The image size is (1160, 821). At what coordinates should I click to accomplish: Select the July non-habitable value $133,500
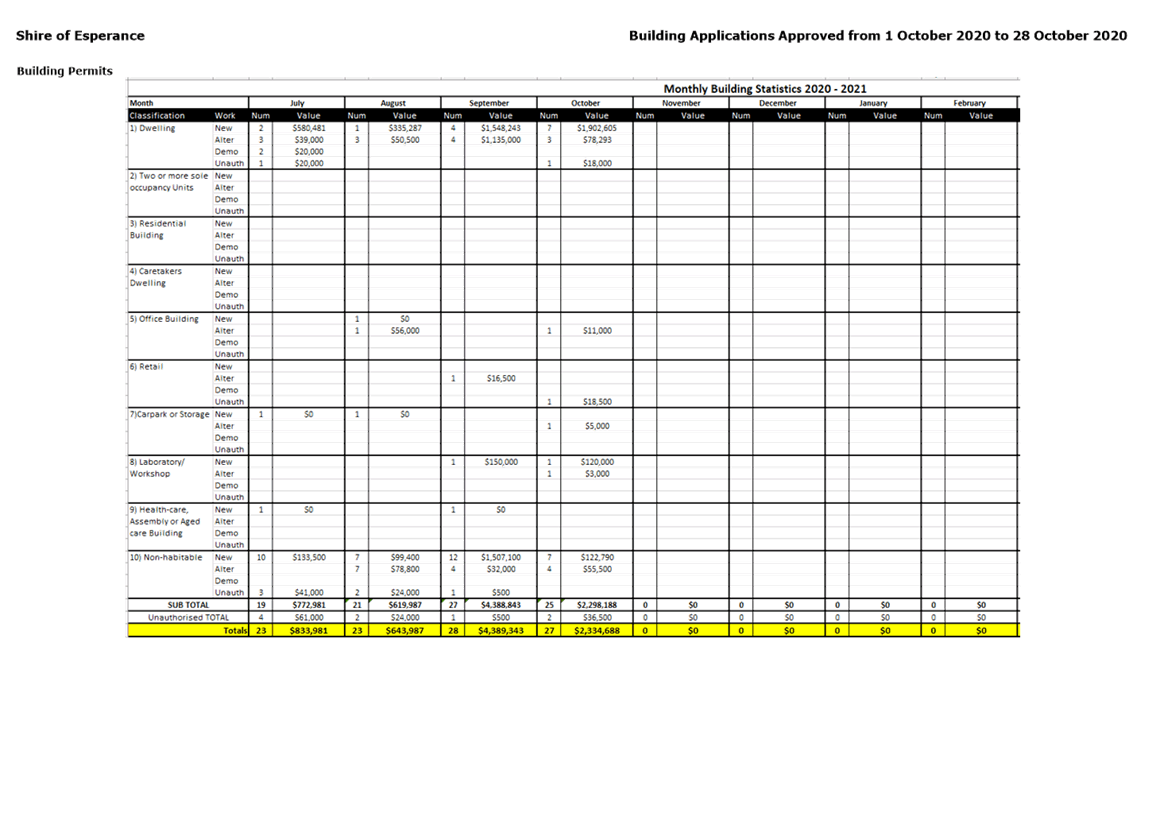(x=308, y=558)
